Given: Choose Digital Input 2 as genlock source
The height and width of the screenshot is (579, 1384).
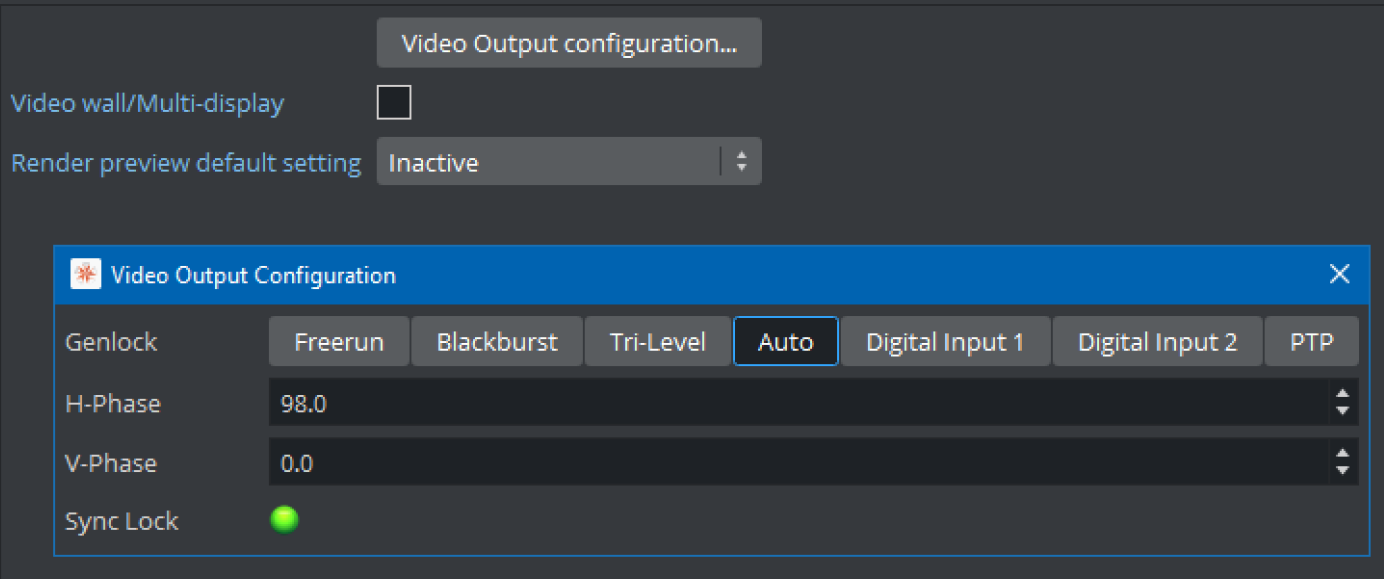Looking at the screenshot, I should coord(1157,342).
